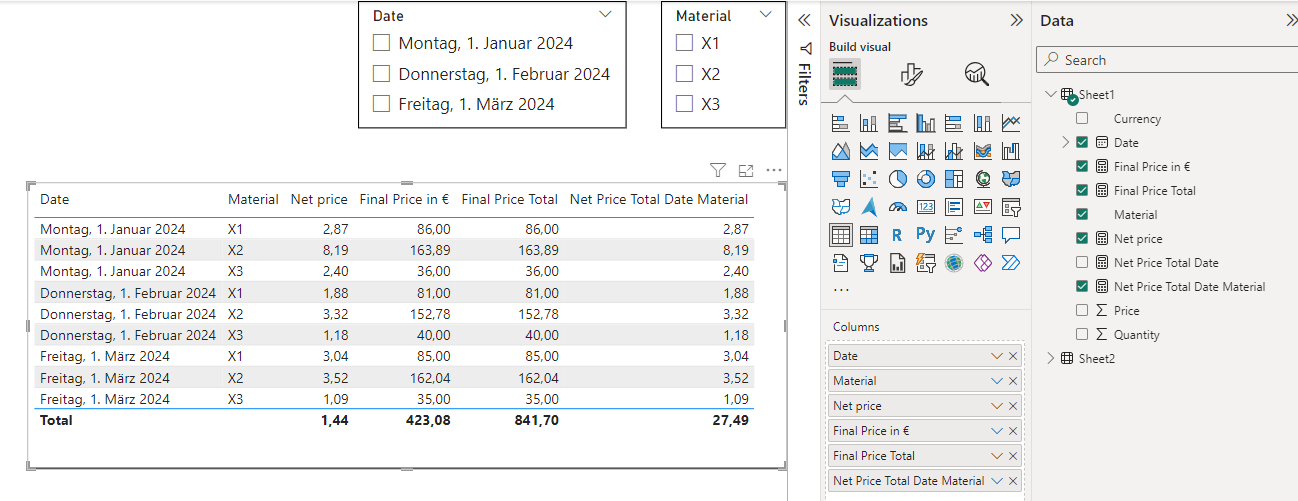This screenshot has width=1298, height=501.
Task: Open the Date slicer header dropdown
Action: coord(605,15)
